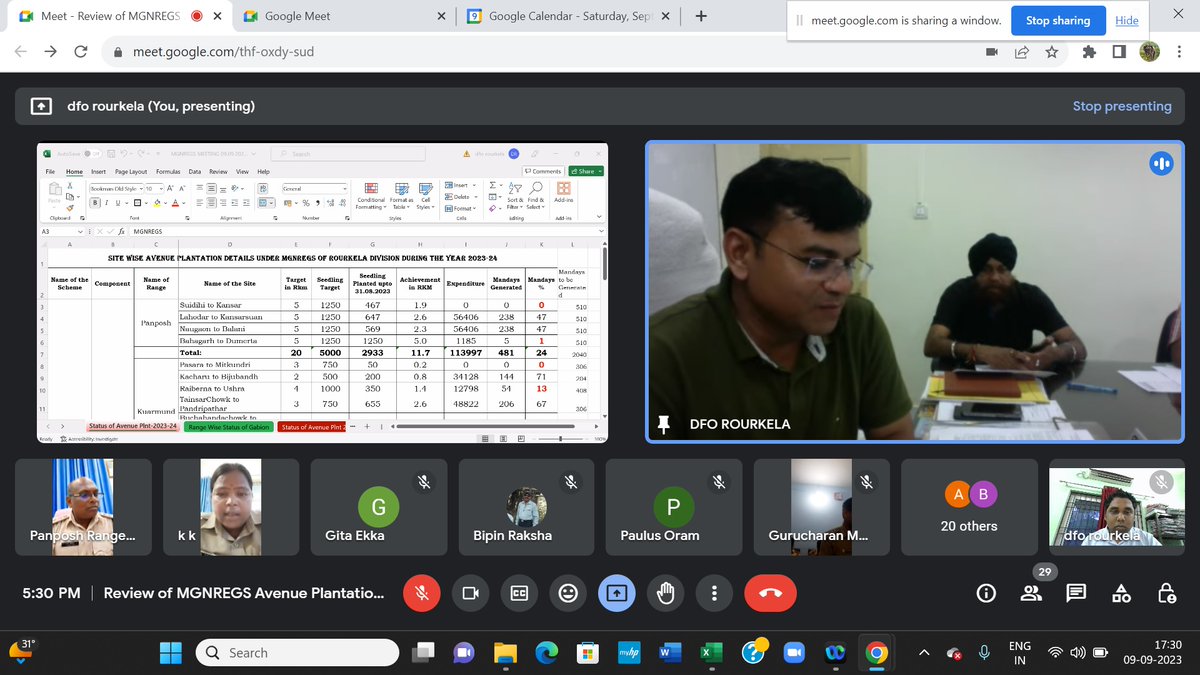Enable closed captions in the meeting
The width and height of the screenshot is (1200, 675).
click(x=519, y=592)
